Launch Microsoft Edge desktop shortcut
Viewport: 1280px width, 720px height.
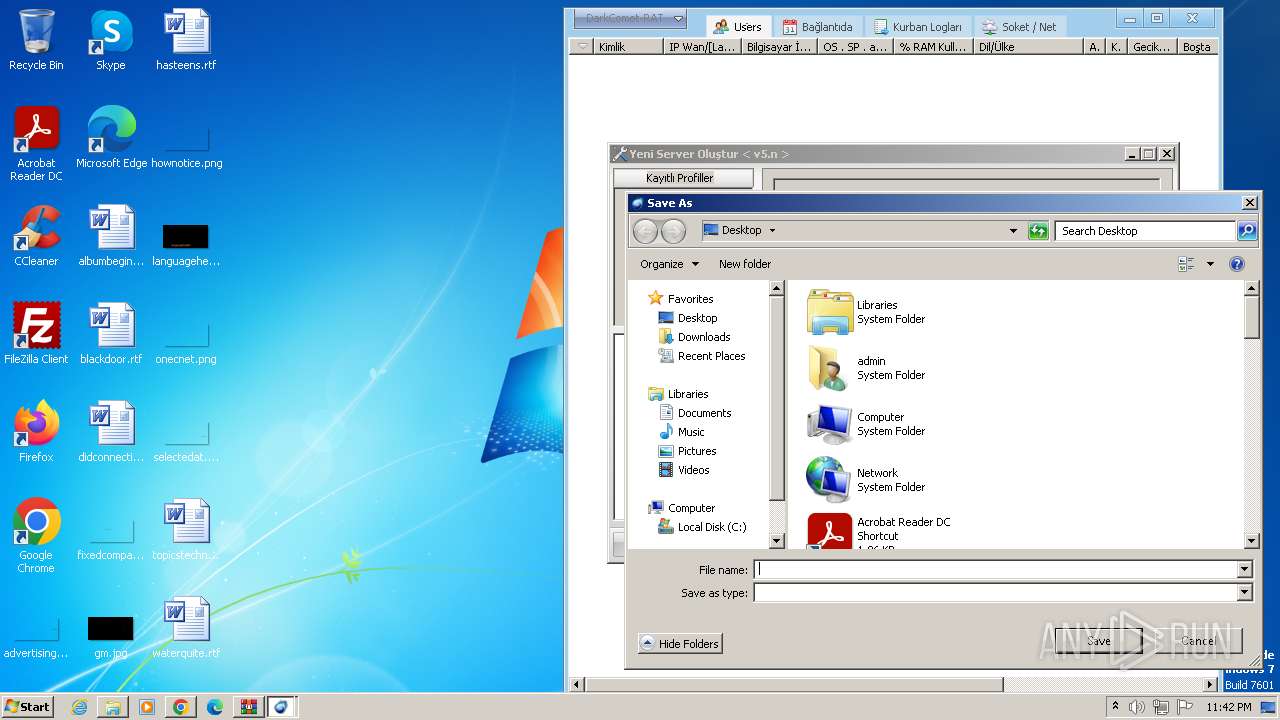pyautogui.click(x=111, y=138)
